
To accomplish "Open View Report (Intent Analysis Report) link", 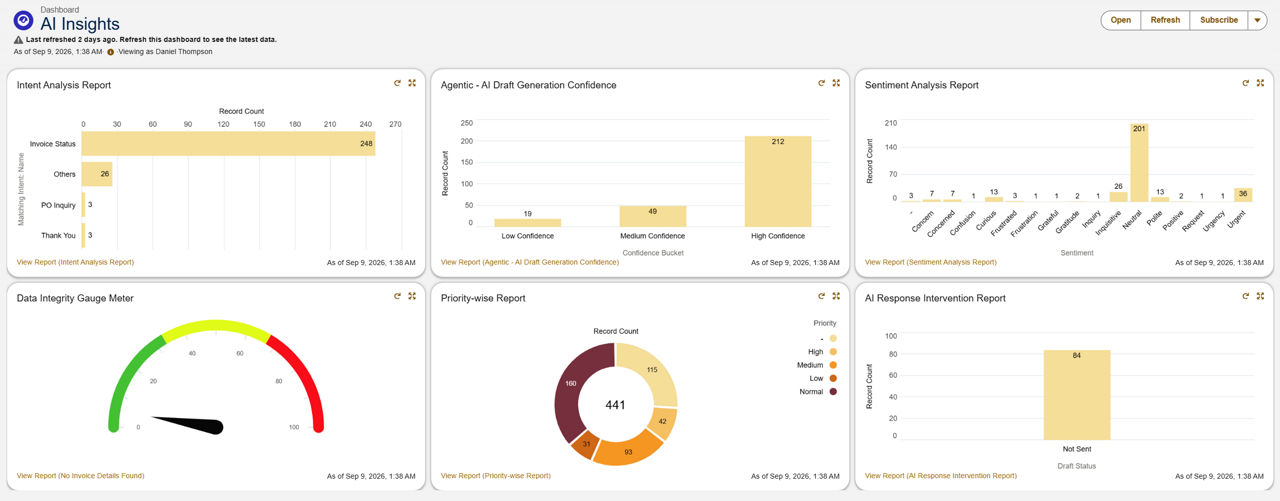I will pyautogui.click(x=75, y=262).
